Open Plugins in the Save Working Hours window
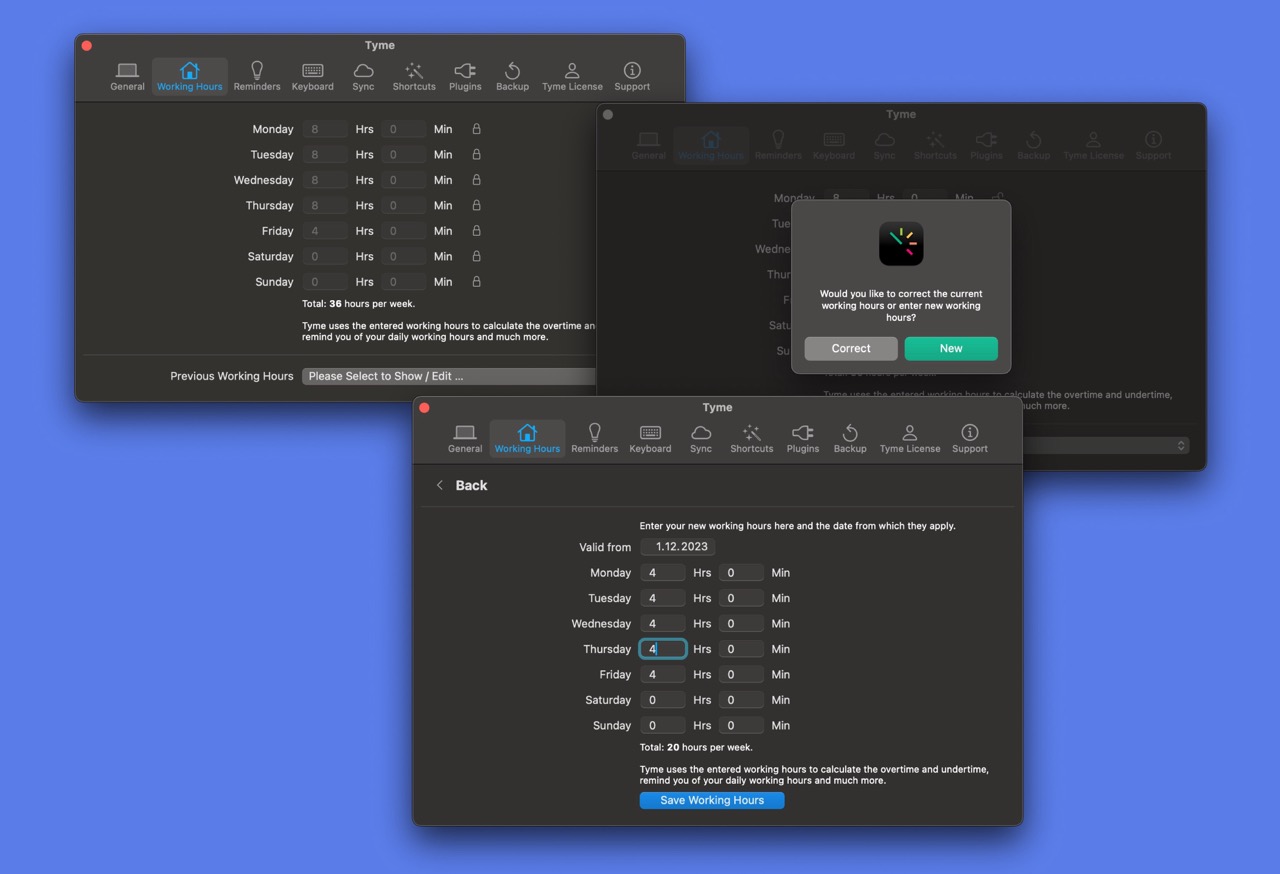1280x874 pixels. coord(803,438)
